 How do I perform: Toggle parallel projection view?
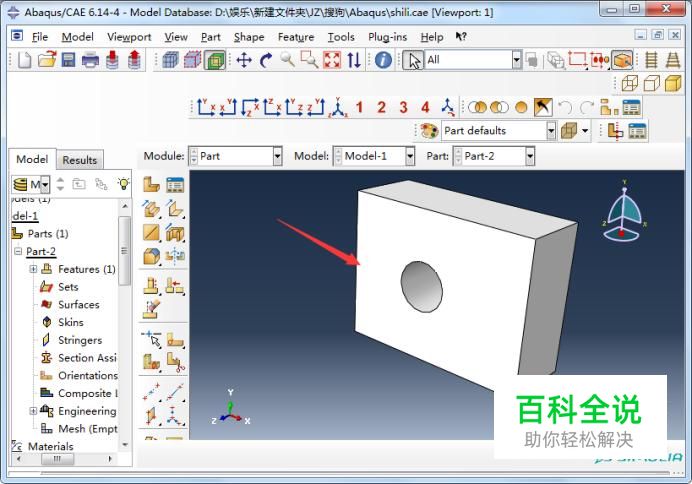coord(651,60)
